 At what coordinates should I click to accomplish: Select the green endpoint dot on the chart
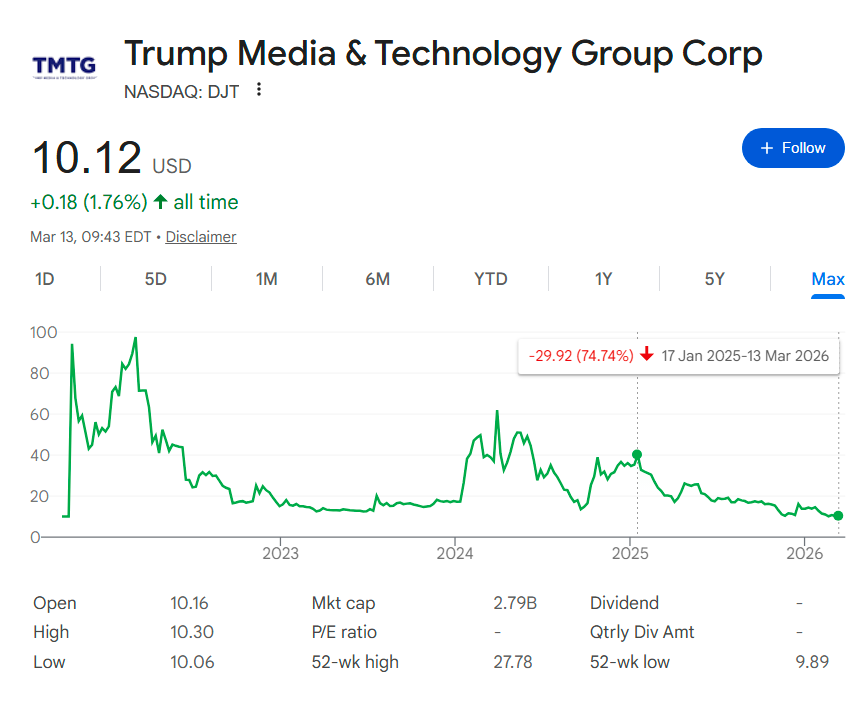pyautogui.click(x=838, y=517)
